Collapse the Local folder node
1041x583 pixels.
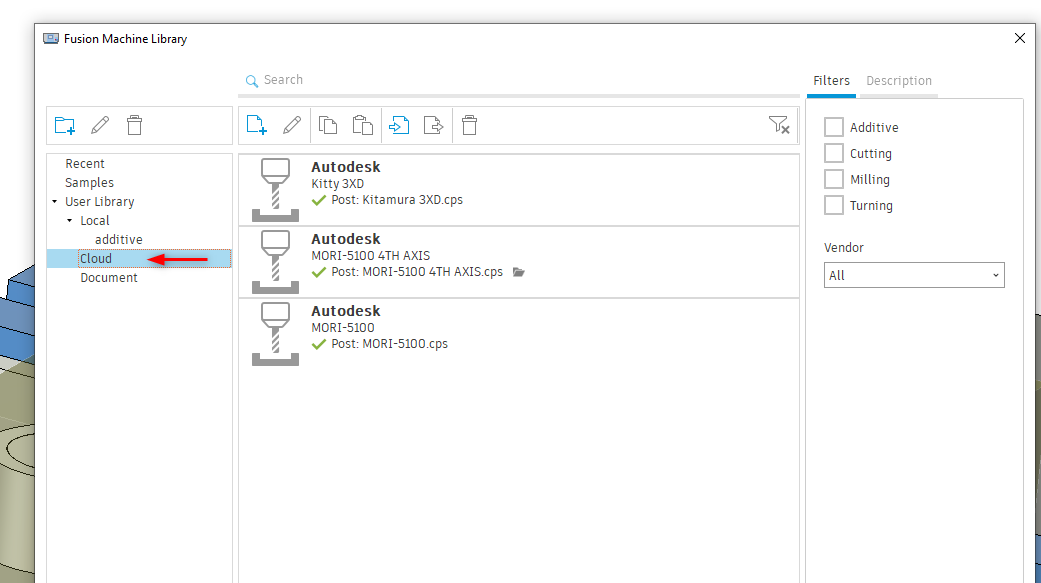(70, 220)
